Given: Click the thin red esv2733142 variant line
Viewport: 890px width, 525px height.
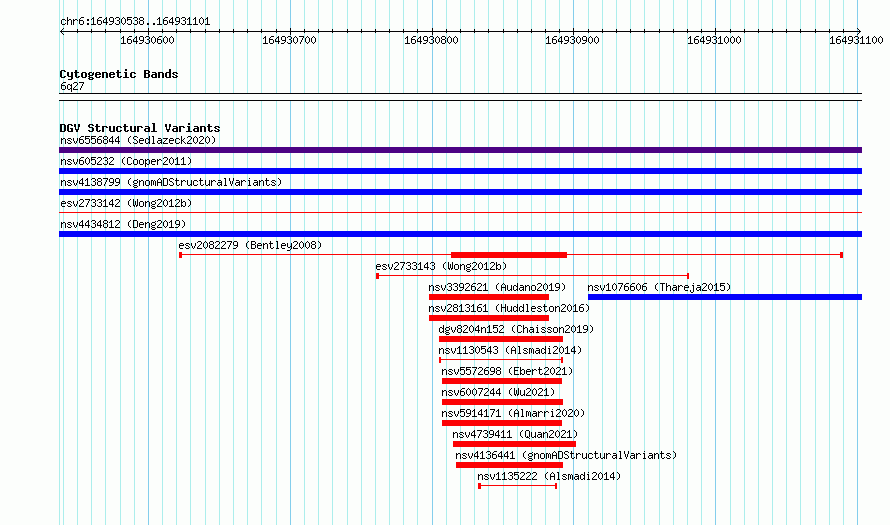Looking at the screenshot, I should (x=460, y=213).
